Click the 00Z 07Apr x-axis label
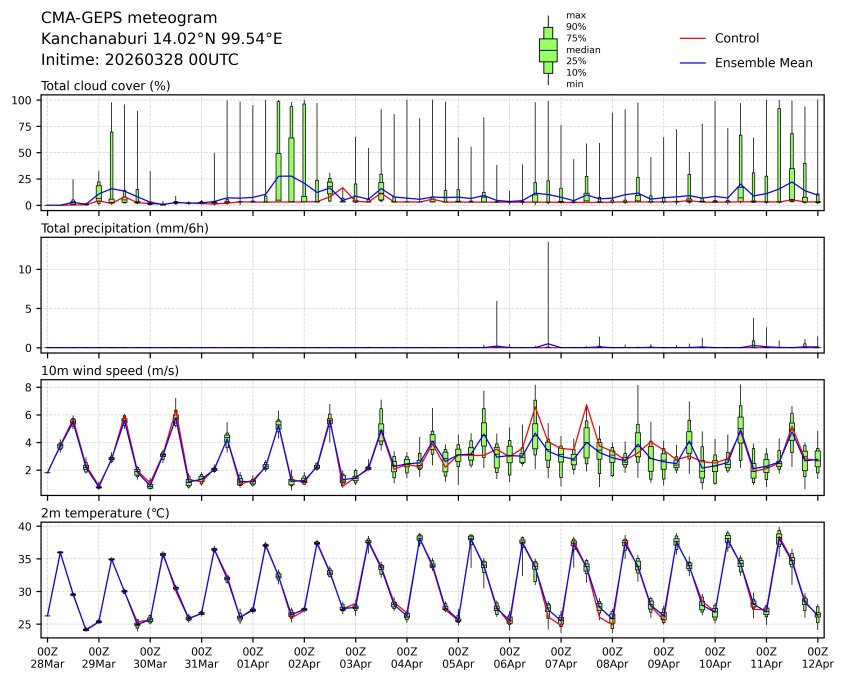This screenshot has height=681, width=845. click(561, 657)
